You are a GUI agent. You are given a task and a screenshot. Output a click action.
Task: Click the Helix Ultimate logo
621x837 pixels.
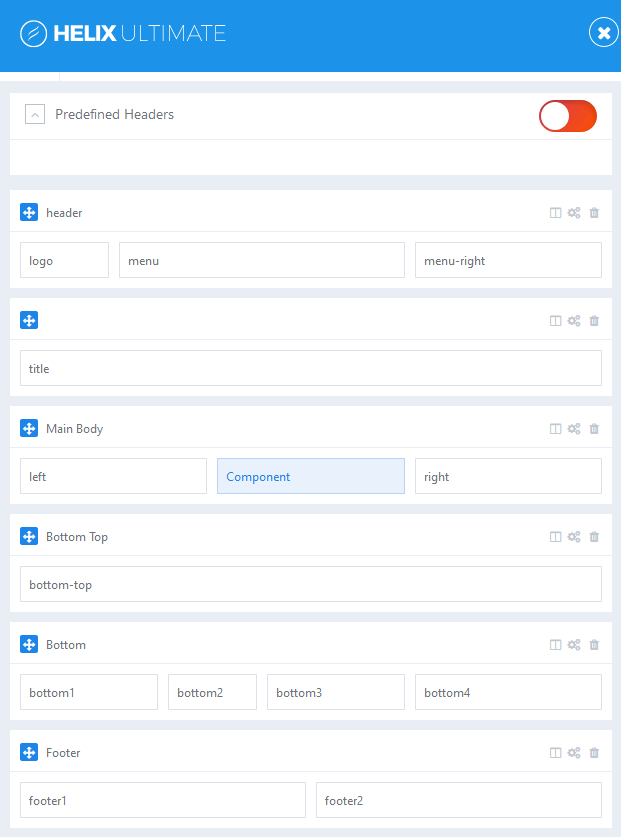point(123,34)
